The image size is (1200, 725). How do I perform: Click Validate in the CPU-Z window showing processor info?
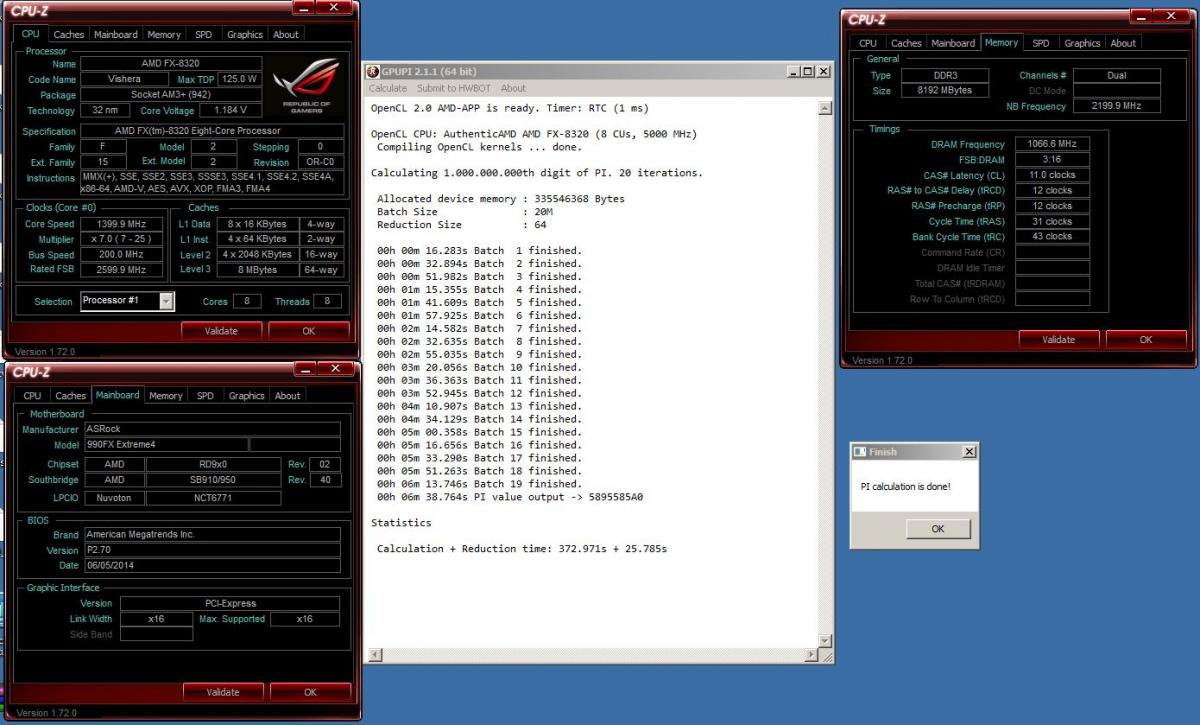(x=221, y=331)
